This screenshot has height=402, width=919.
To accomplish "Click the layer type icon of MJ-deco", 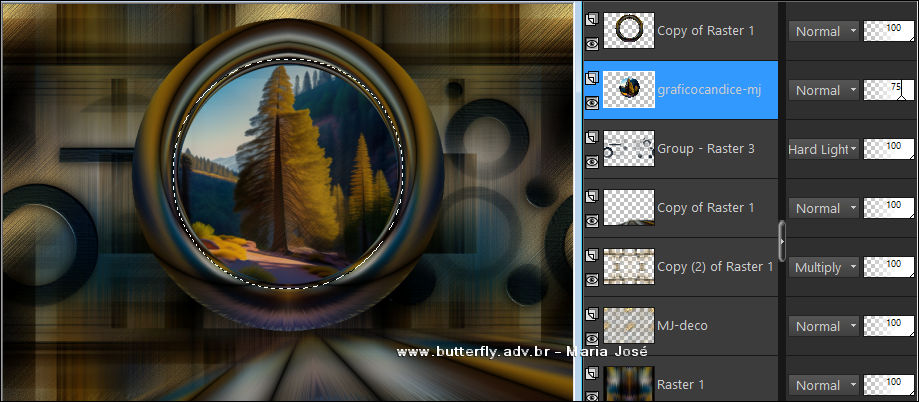I will 592,314.
